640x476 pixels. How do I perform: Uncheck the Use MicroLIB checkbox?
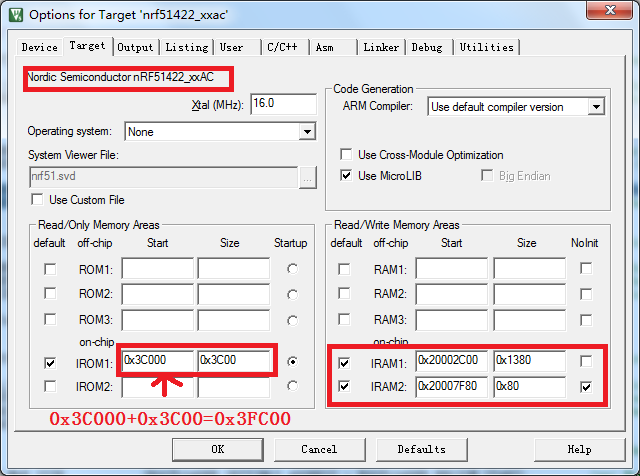(346, 176)
